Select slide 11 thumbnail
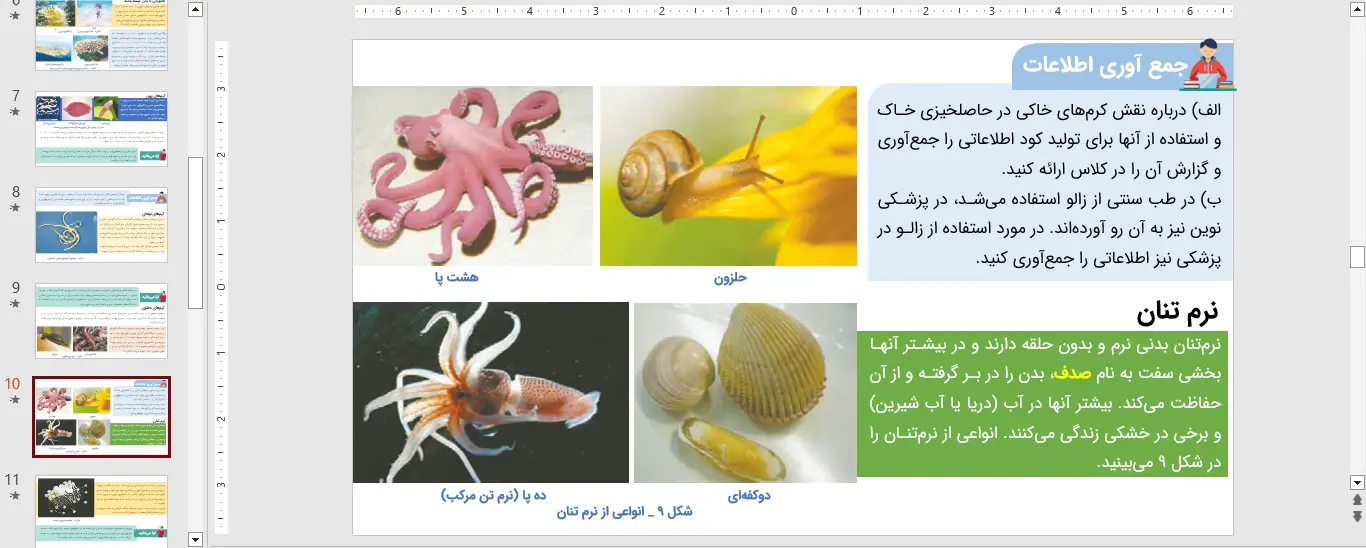The width and height of the screenshot is (1366, 548). pyautogui.click(x=101, y=511)
